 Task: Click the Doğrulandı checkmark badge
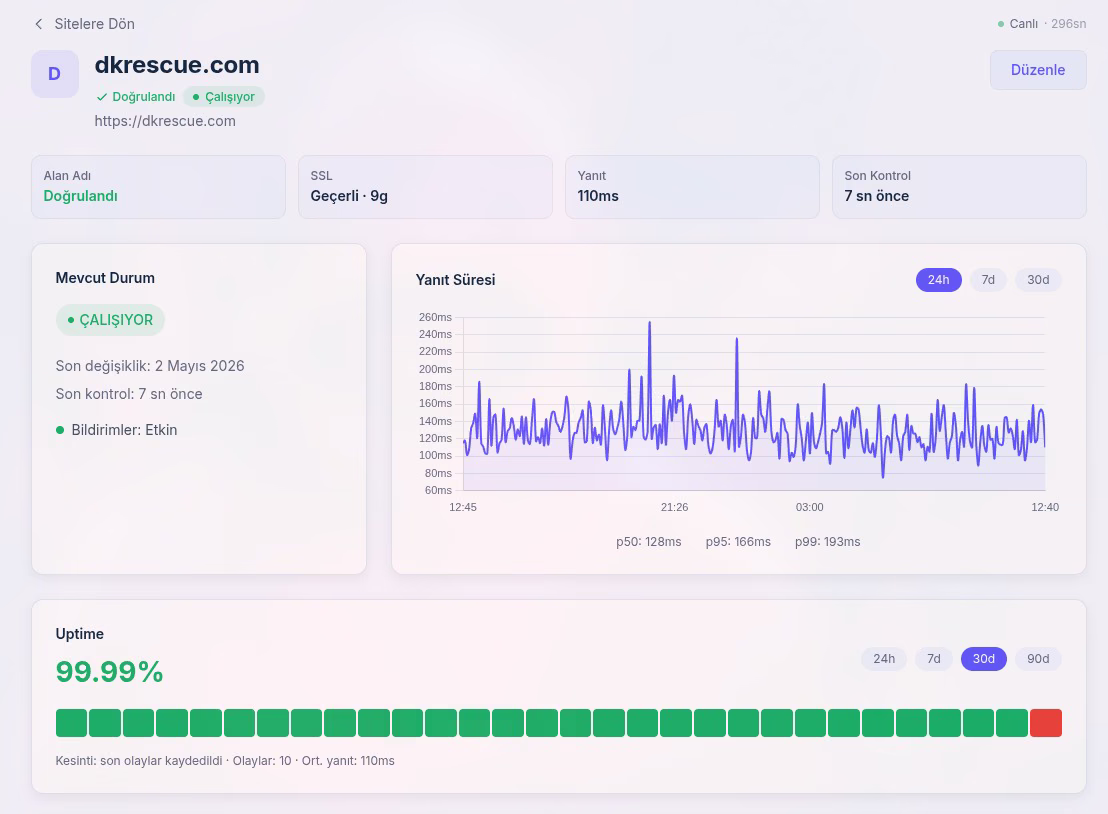coord(136,97)
